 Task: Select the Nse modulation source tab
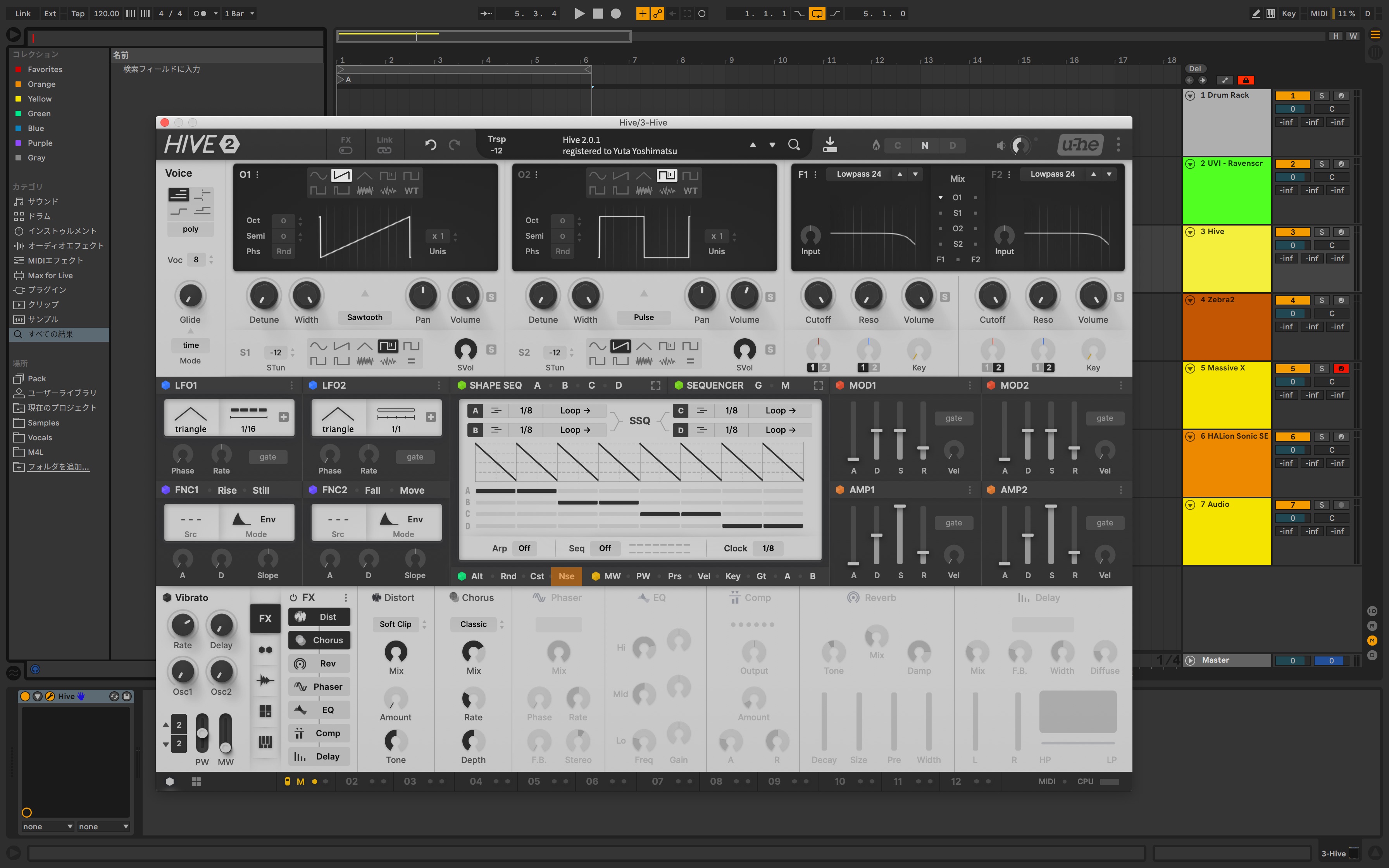(x=567, y=576)
